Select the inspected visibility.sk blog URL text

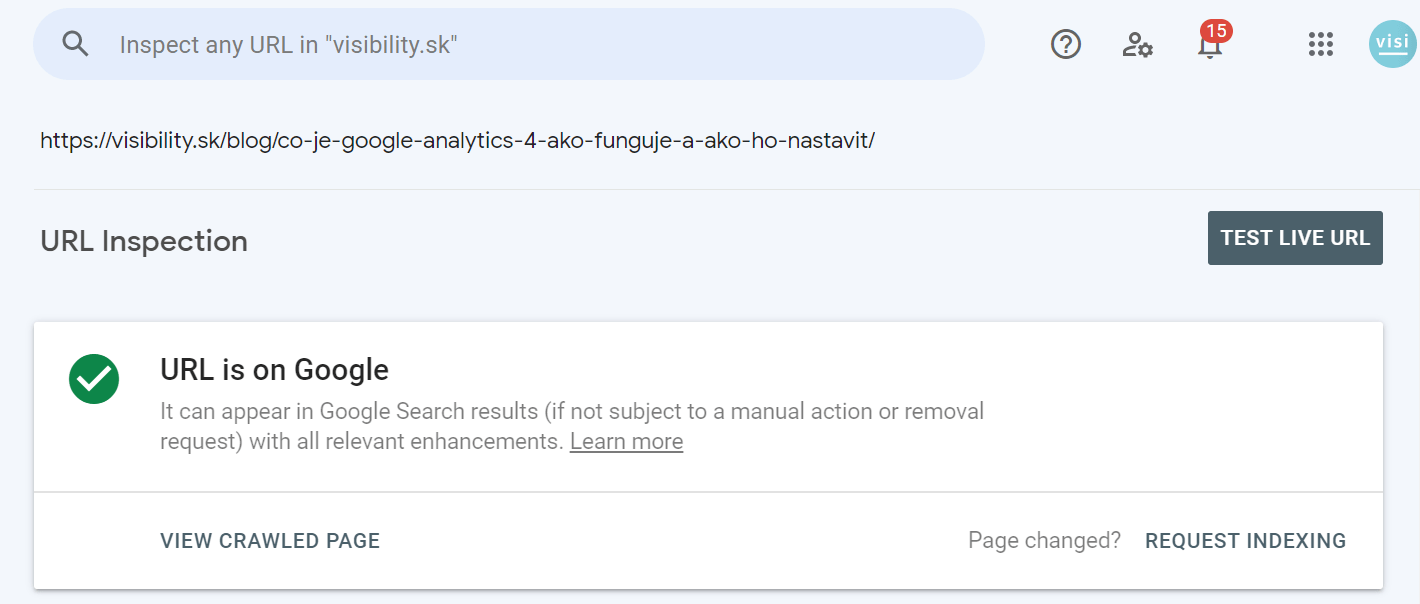coord(457,140)
